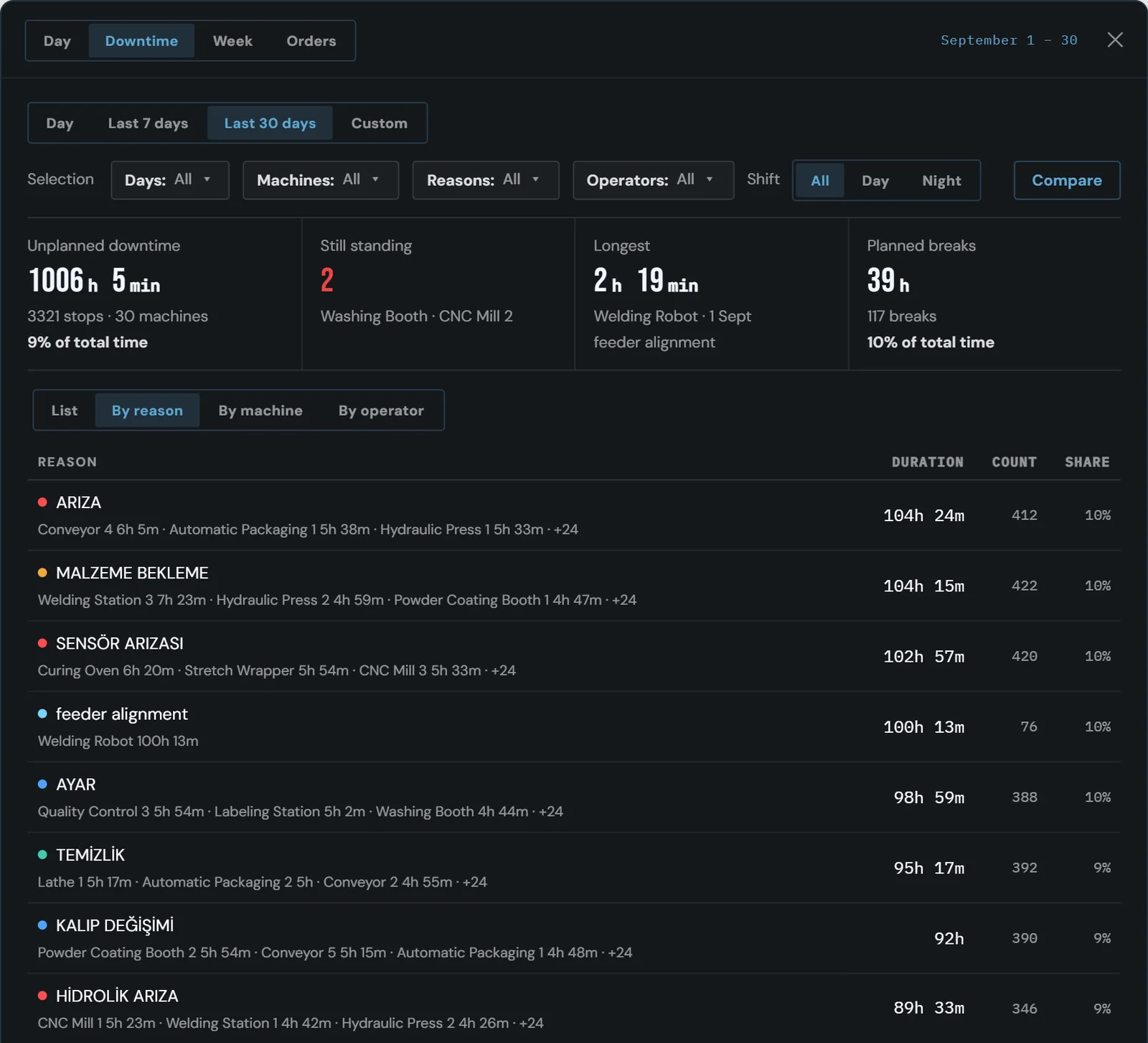The image size is (1148, 1043).
Task: Click the Longest 2h 19min value
Action: tap(646, 280)
